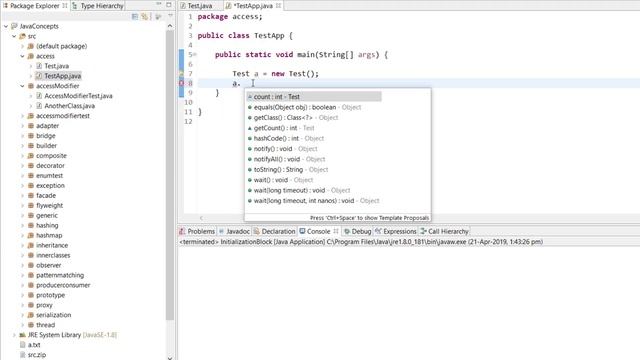Screen dimensions: 640x360
Task: Expand the adapter package node
Action: coord(23,126)
